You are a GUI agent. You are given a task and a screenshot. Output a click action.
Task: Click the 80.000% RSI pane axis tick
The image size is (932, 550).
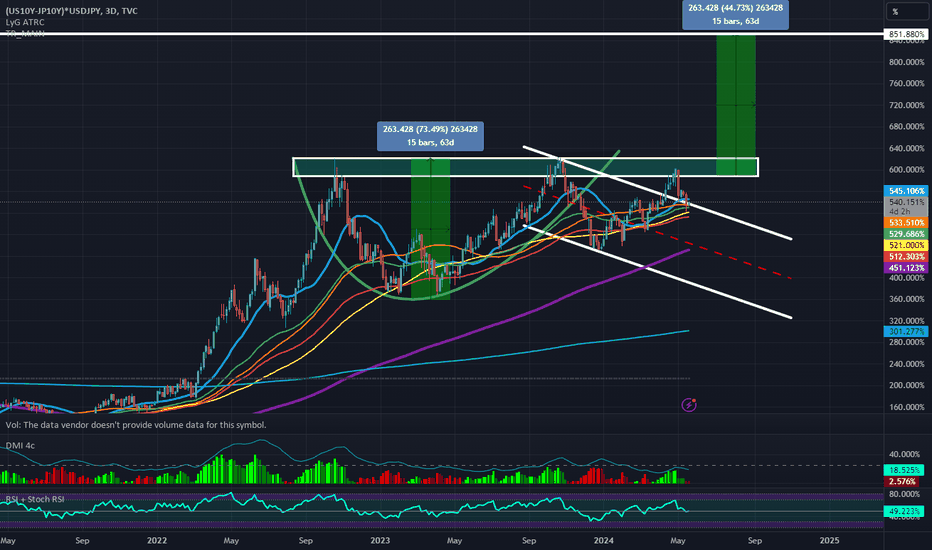tap(904, 494)
